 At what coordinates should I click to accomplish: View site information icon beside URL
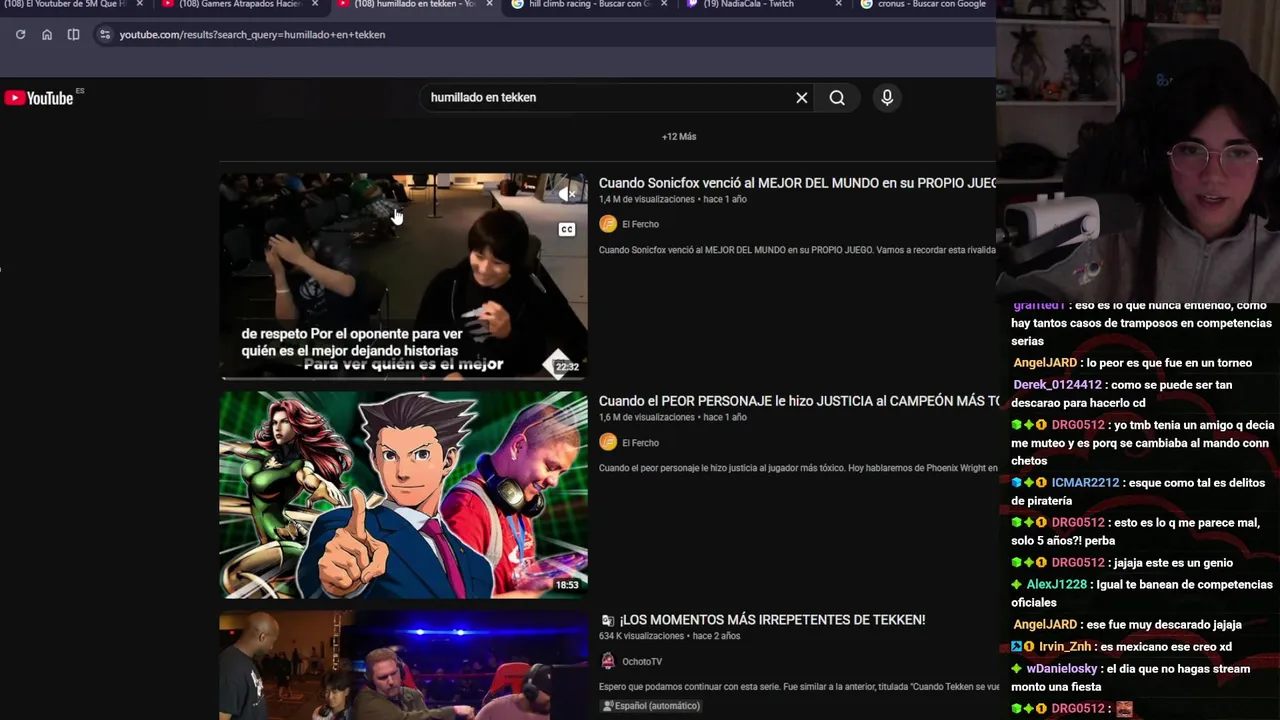point(105,34)
